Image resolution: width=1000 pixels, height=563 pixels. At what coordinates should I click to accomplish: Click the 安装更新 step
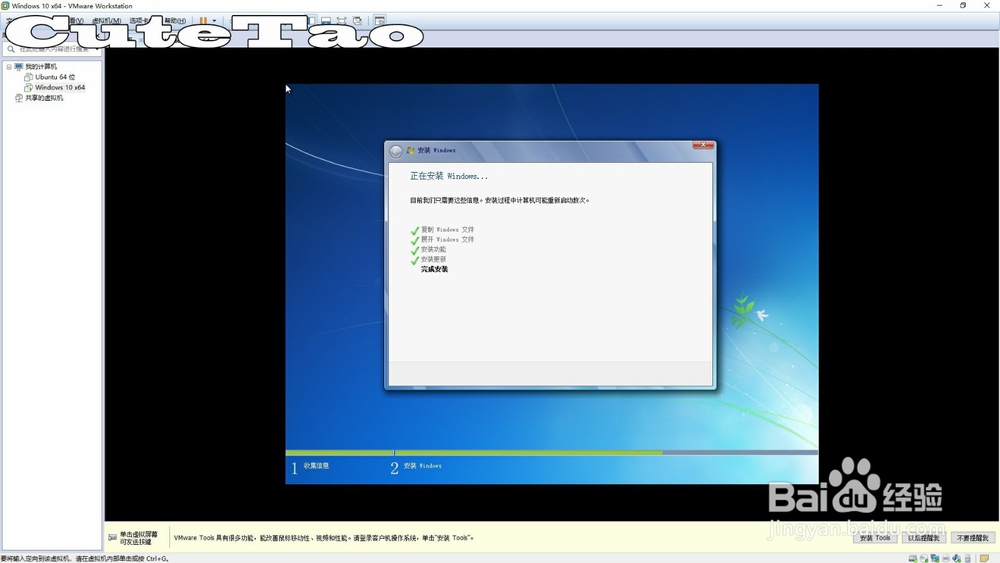(x=433, y=260)
